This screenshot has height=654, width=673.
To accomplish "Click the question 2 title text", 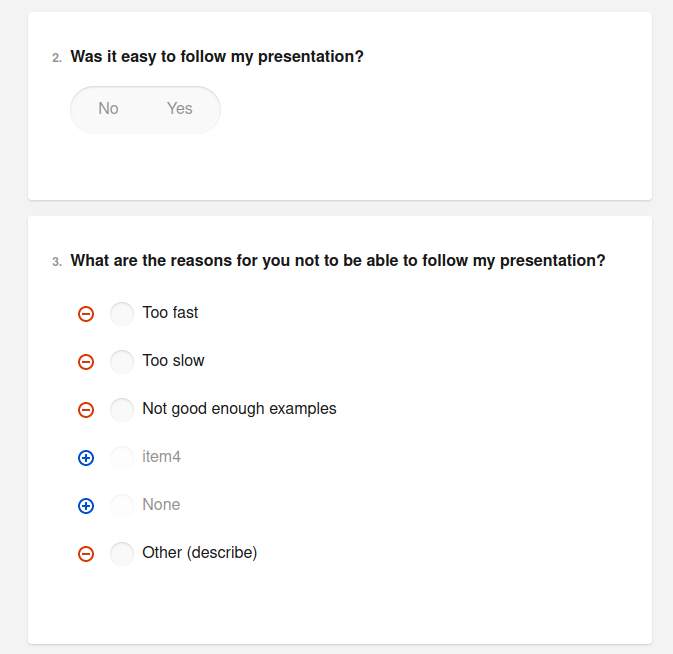I will (x=217, y=57).
